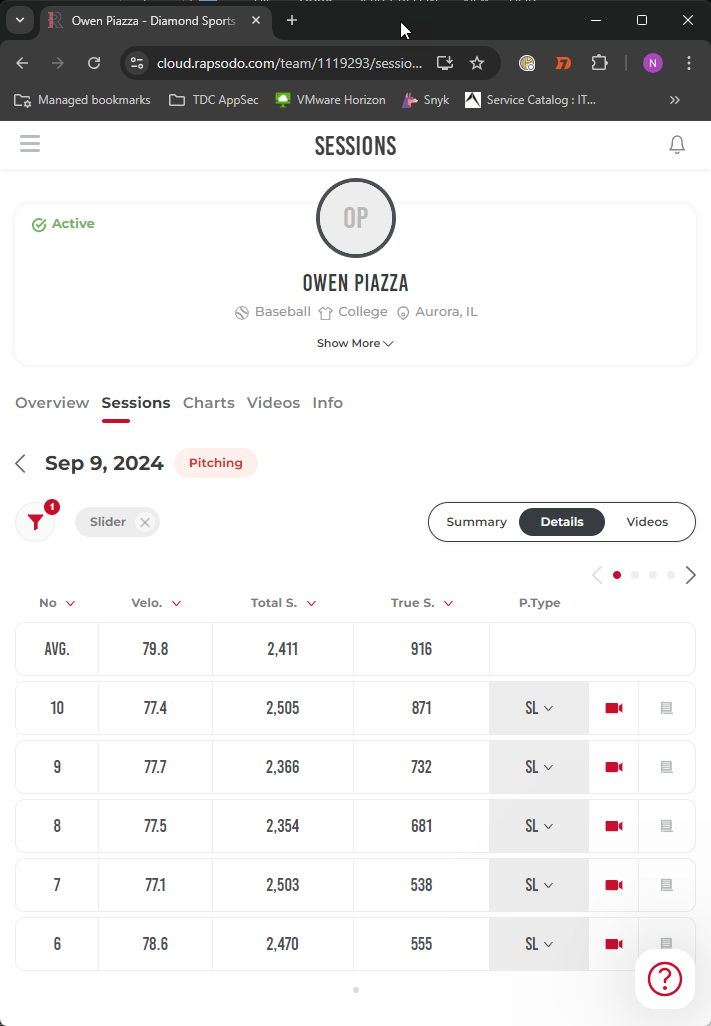Play video for pitch number 7
711x1026 pixels.
614,885
